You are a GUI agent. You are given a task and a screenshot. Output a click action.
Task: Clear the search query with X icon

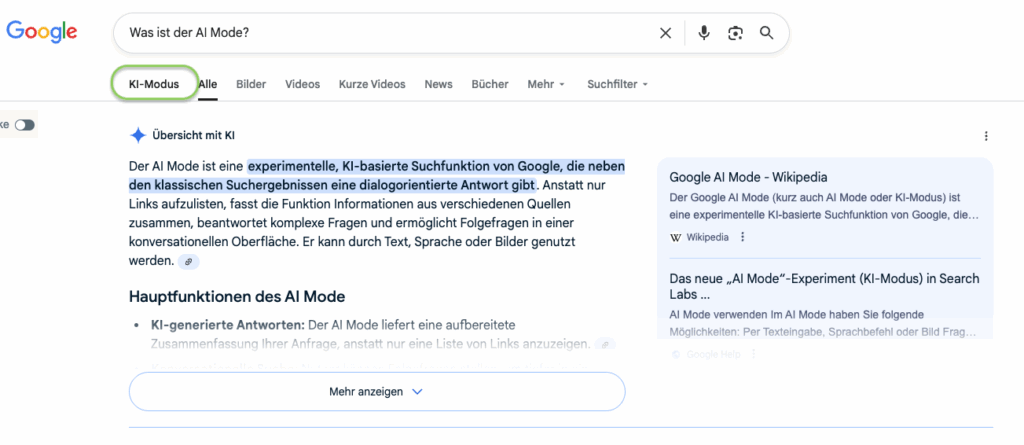pos(665,33)
